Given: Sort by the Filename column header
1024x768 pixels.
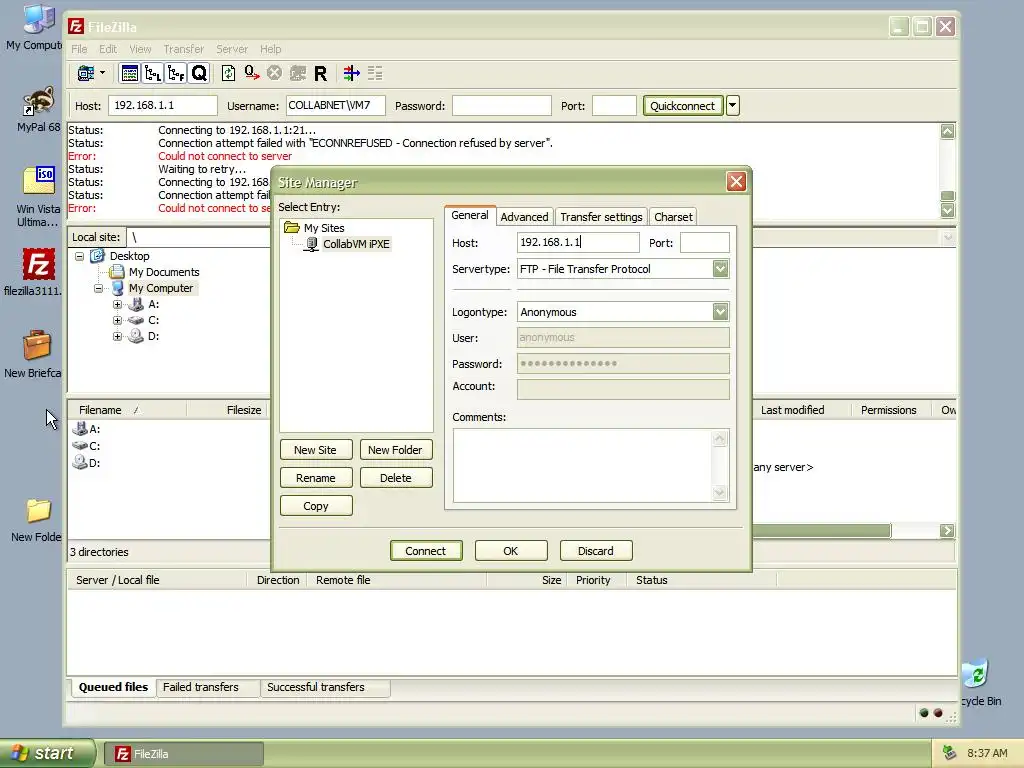Looking at the screenshot, I should click(127, 409).
